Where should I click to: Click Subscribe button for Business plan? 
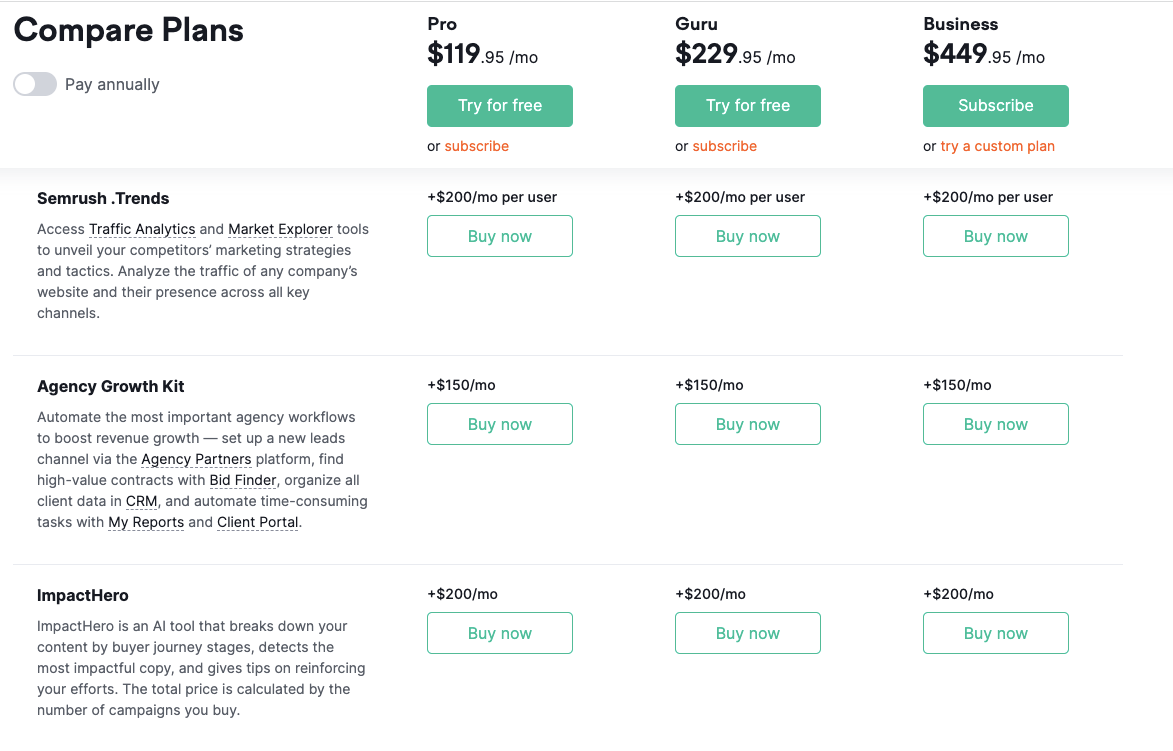click(x=996, y=105)
